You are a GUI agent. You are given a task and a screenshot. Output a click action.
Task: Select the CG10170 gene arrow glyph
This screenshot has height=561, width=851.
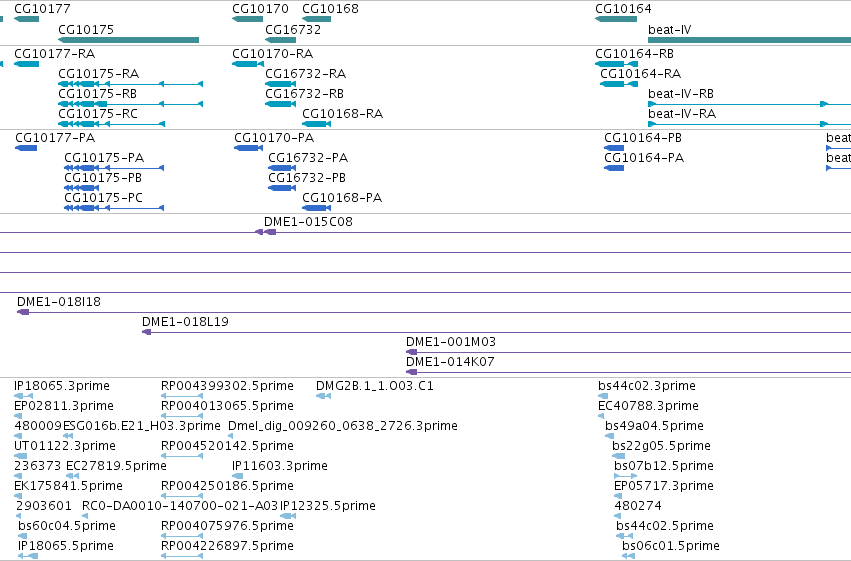247,19
